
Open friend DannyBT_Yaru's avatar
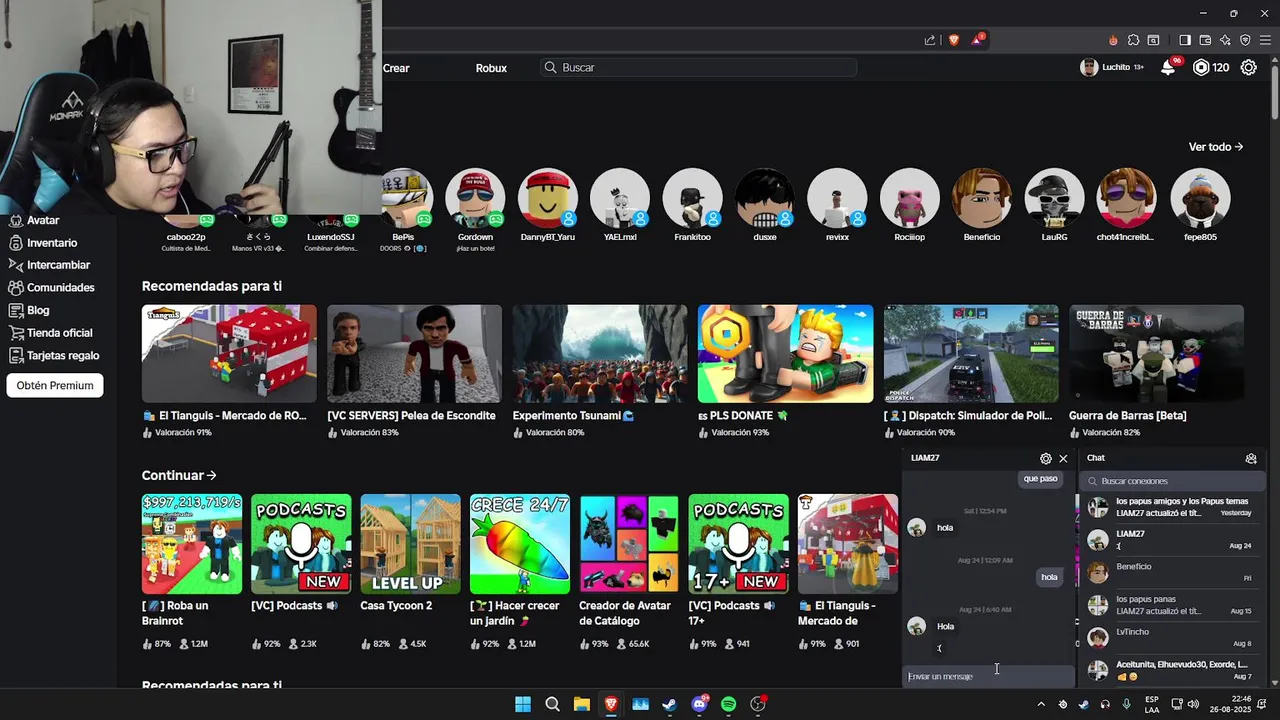[548, 198]
